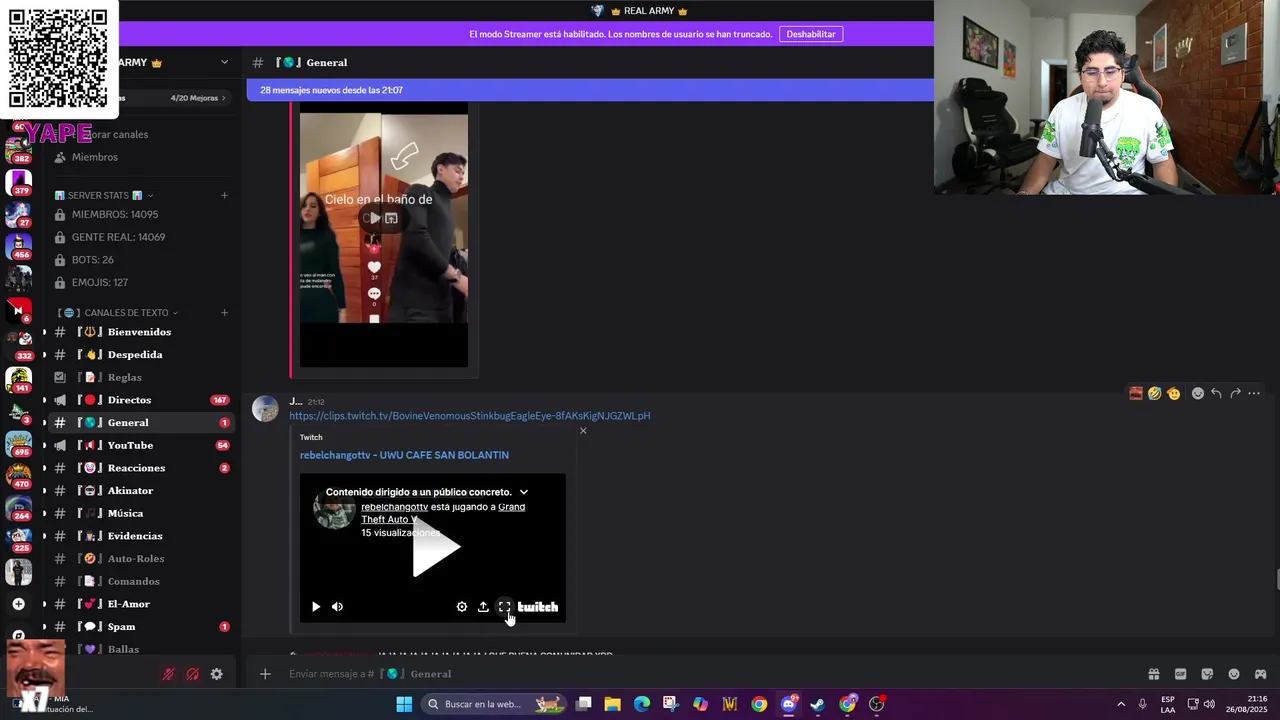The height and width of the screenshot is (720, 1280).
Task: Open the Despedida channel
Action: tap(140, 355)
